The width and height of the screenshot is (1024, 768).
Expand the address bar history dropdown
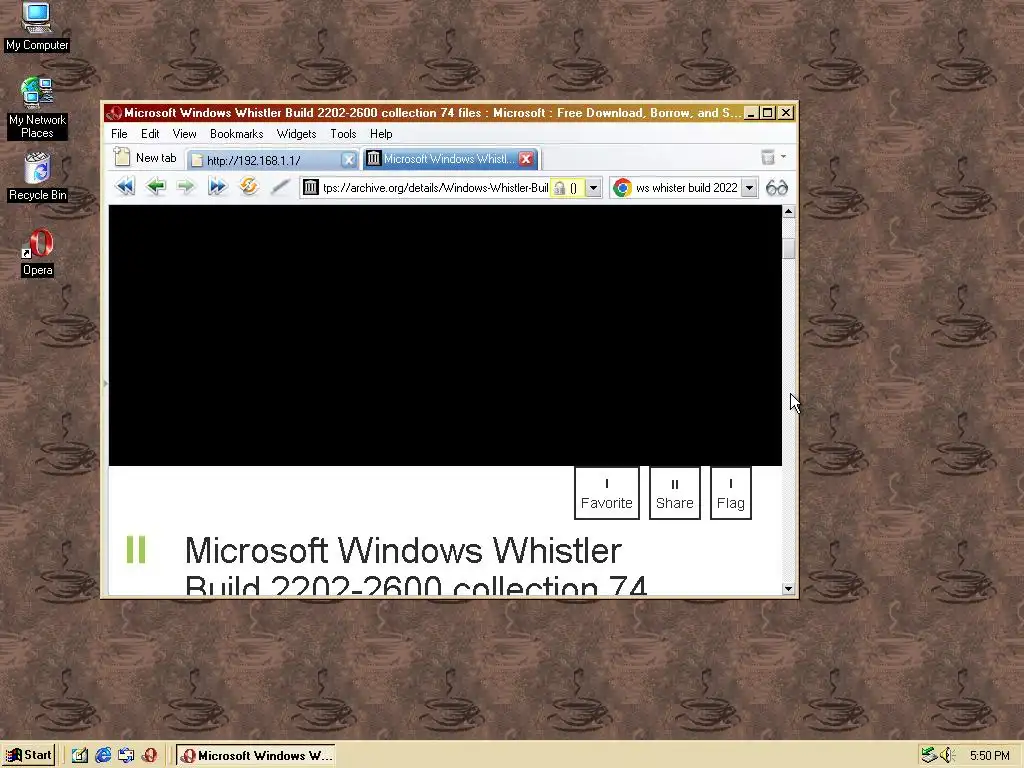[x=593, y=188]
